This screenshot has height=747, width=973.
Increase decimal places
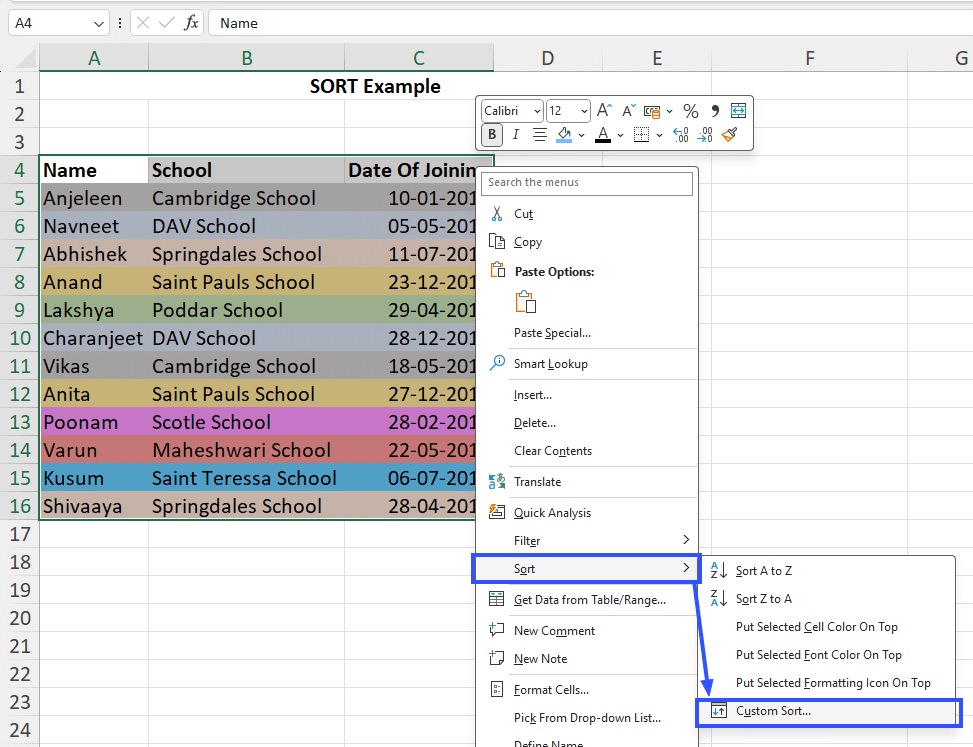click(x=681, y=135)
